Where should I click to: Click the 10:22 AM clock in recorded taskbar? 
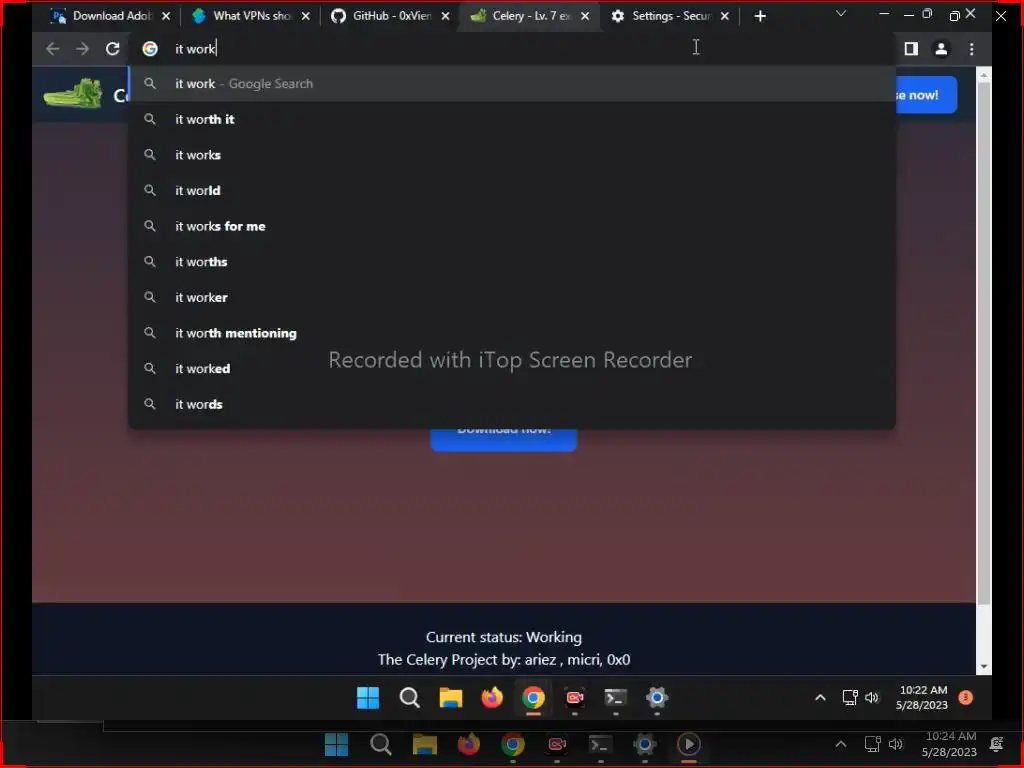922,697
